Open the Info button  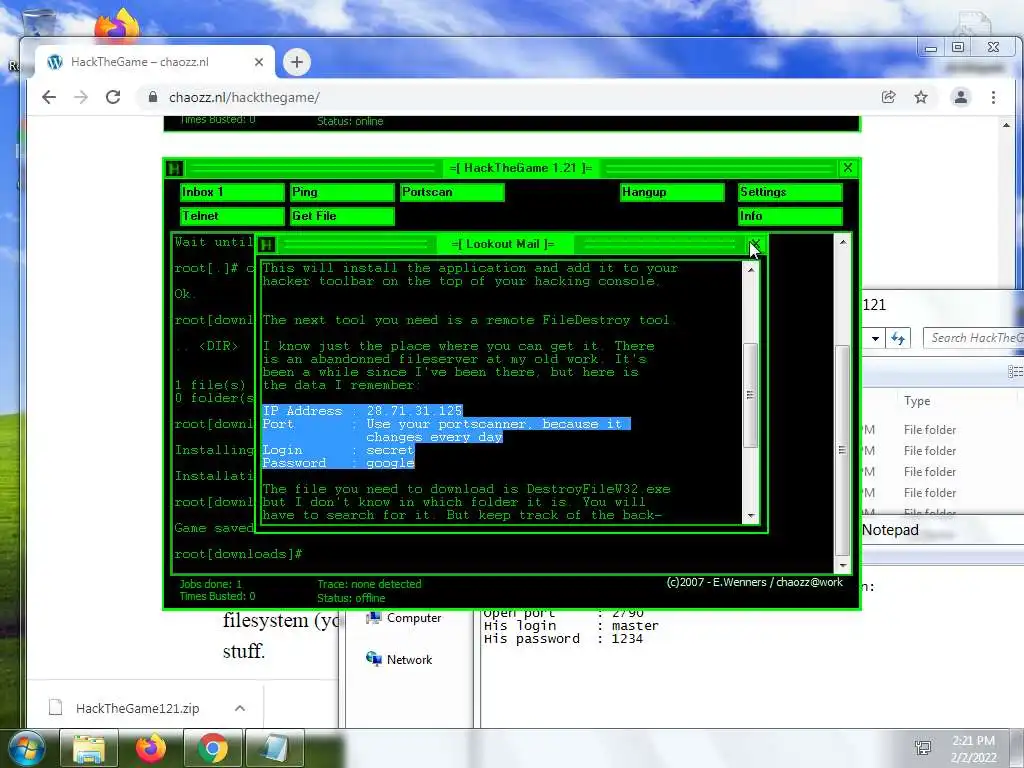[x=790, y=216]
